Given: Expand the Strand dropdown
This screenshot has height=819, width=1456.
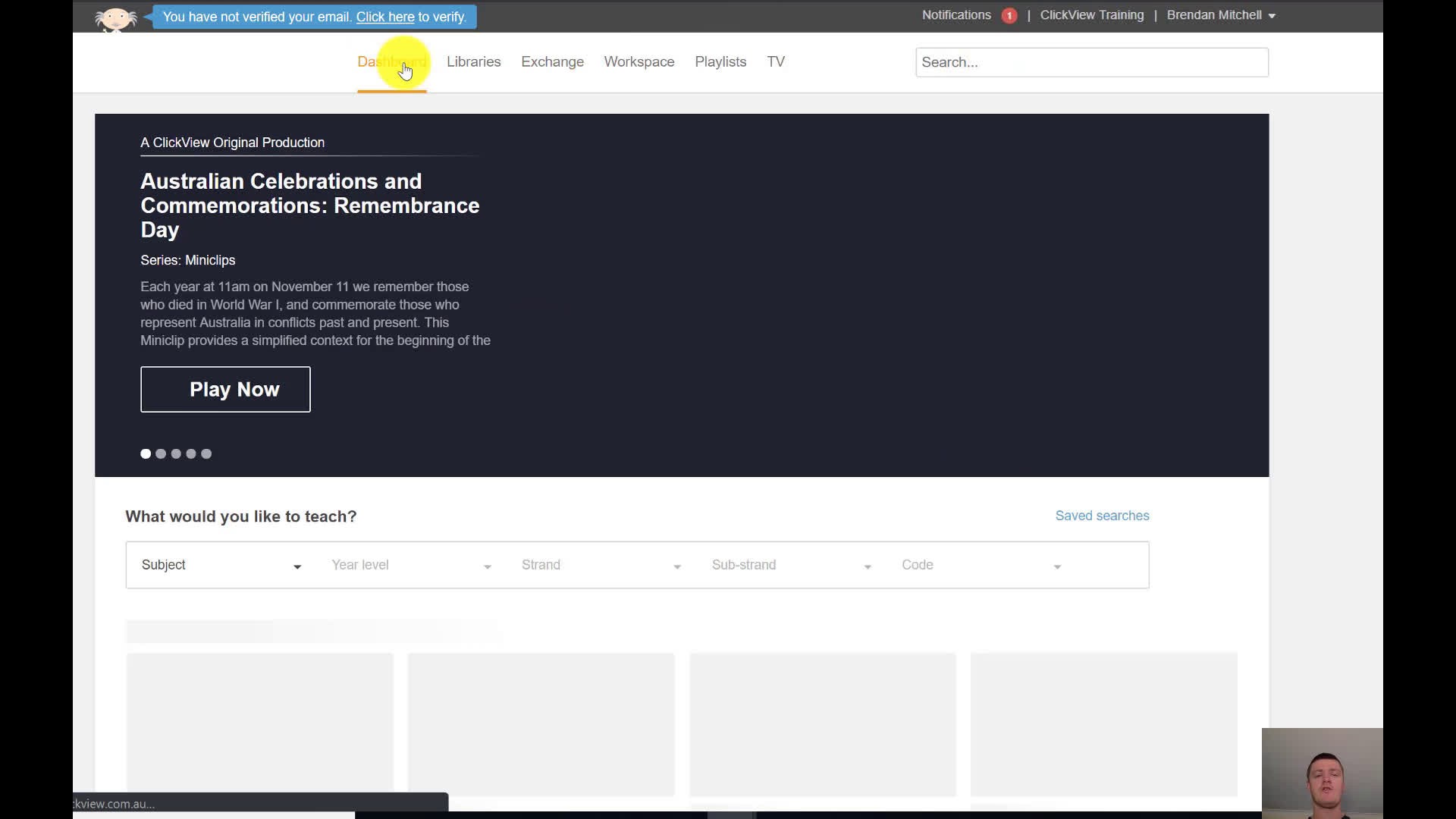Looking at the screenshot, I should coord(601,565).
